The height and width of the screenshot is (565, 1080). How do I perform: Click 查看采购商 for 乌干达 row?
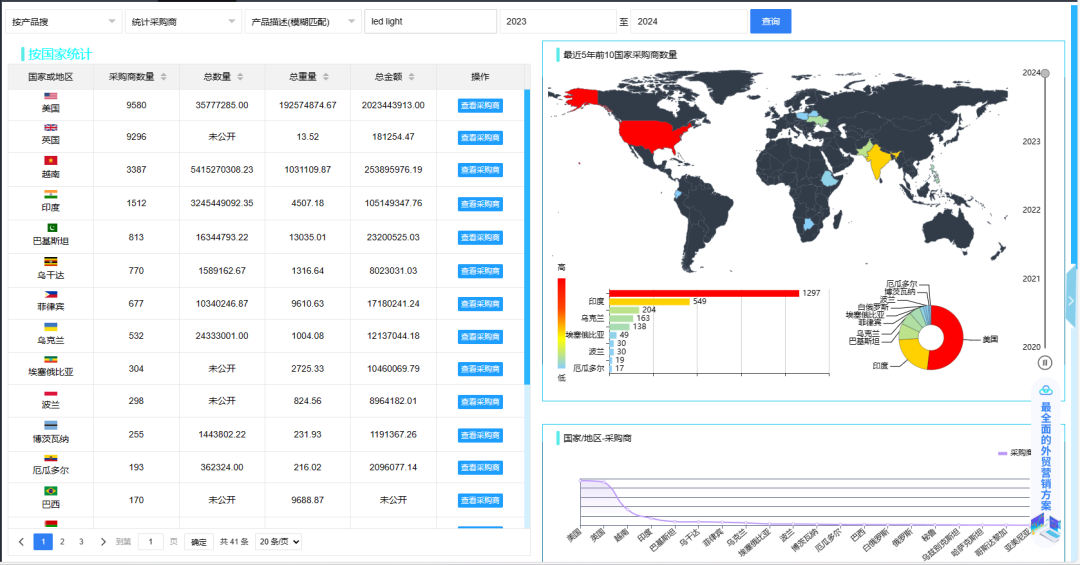[x=480, y=271]
